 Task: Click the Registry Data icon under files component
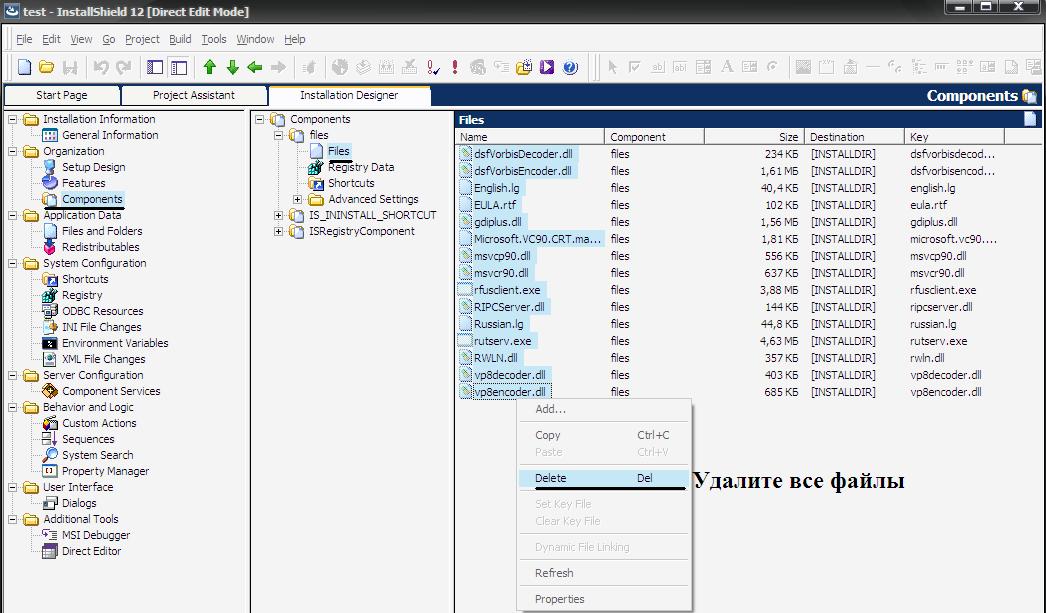click(x=316, y=167)
